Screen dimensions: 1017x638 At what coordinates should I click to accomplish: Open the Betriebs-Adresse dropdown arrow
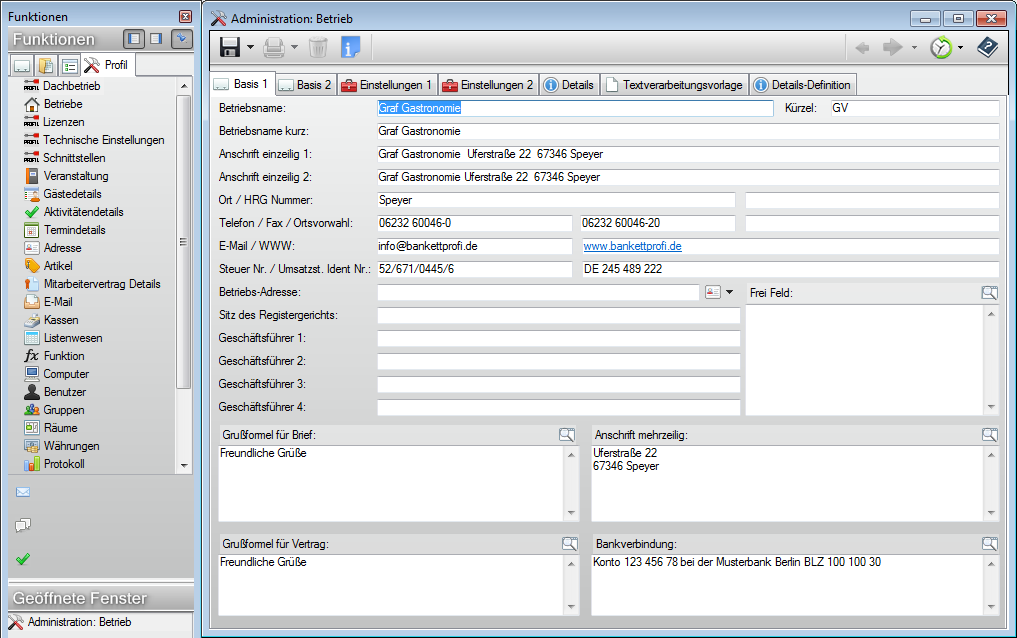pos(729,292)
